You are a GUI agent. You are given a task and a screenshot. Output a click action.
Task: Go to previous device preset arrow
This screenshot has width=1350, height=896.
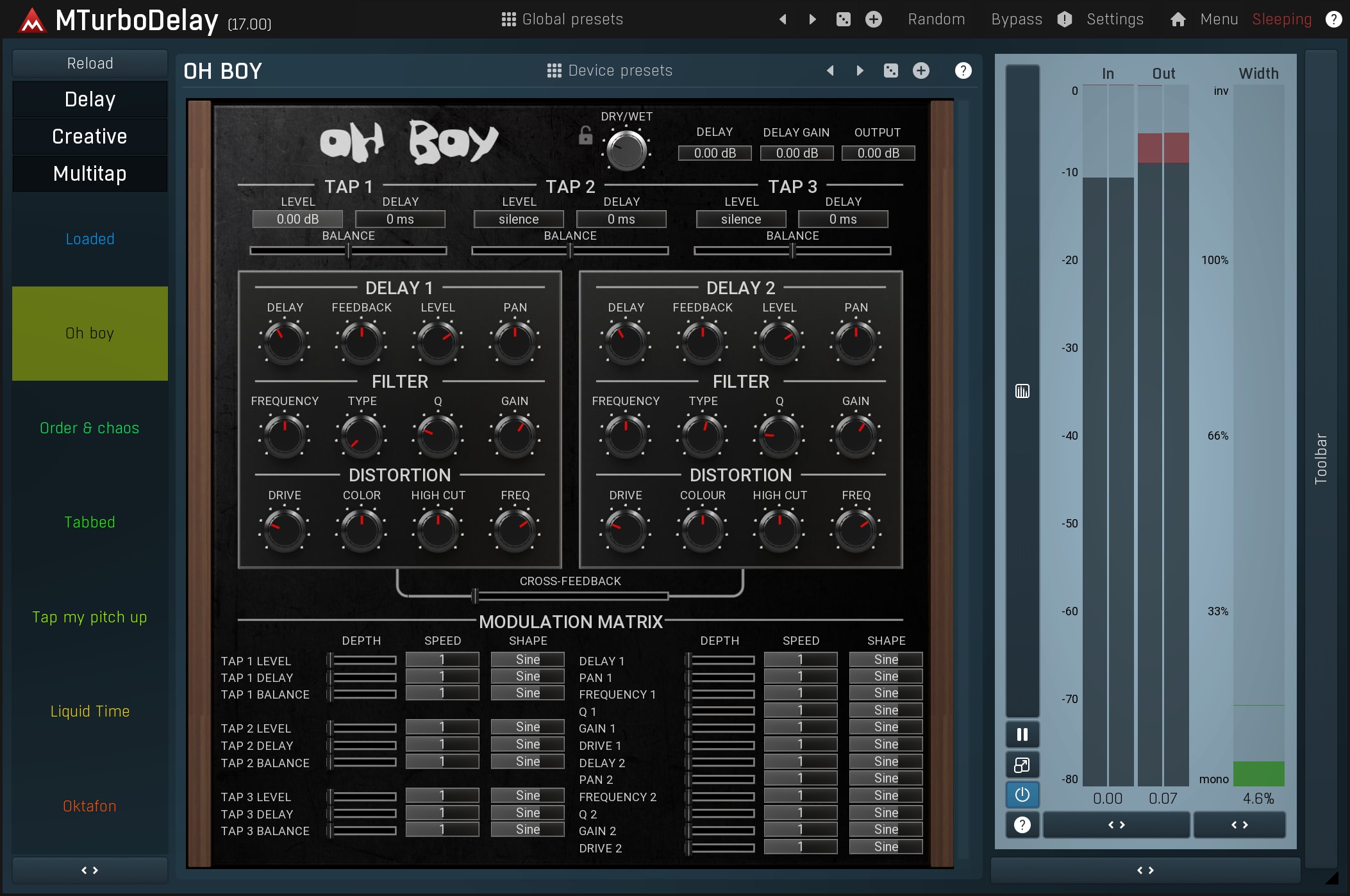click(x=830, y=71)
